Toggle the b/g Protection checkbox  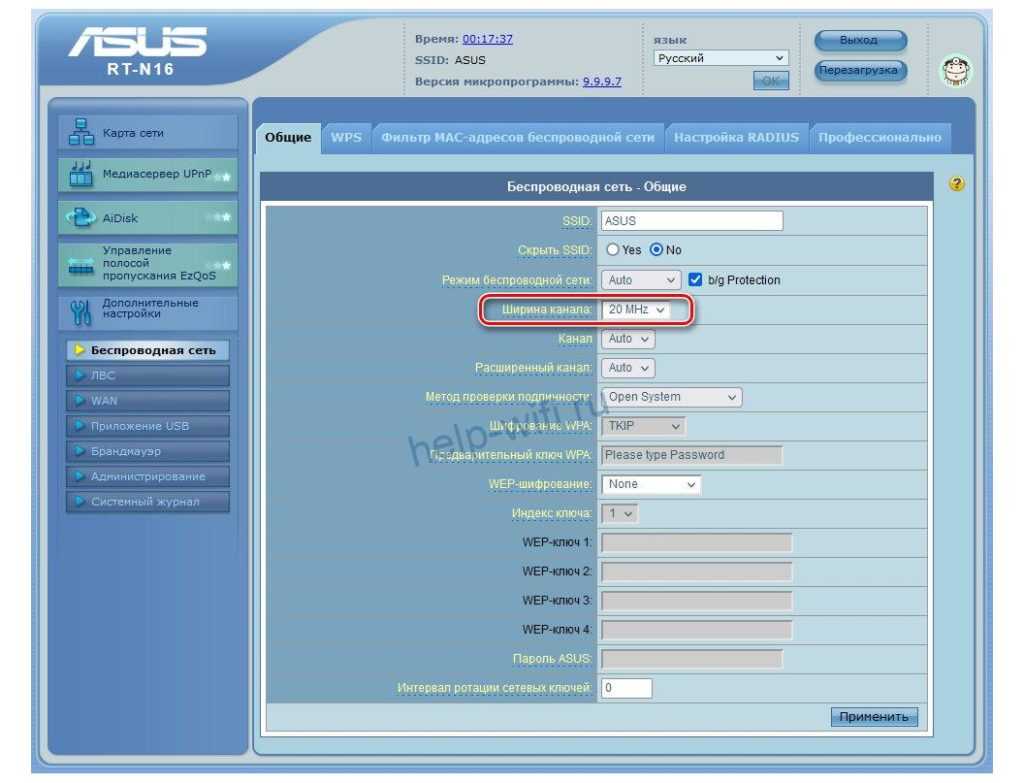(x=696, y=280)
